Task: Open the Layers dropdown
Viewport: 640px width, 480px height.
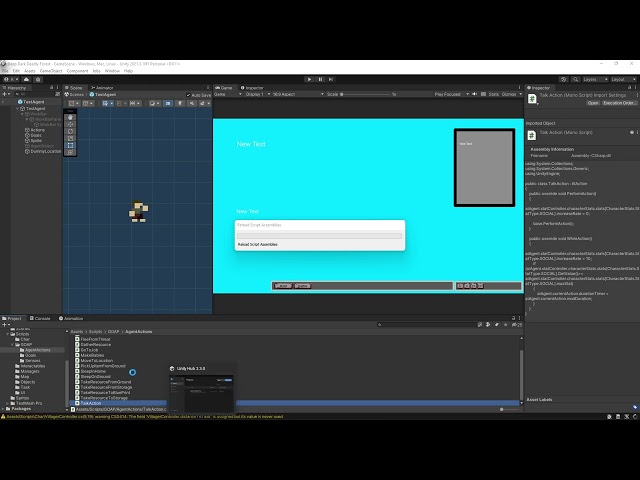Action: (x=595, y=79)
